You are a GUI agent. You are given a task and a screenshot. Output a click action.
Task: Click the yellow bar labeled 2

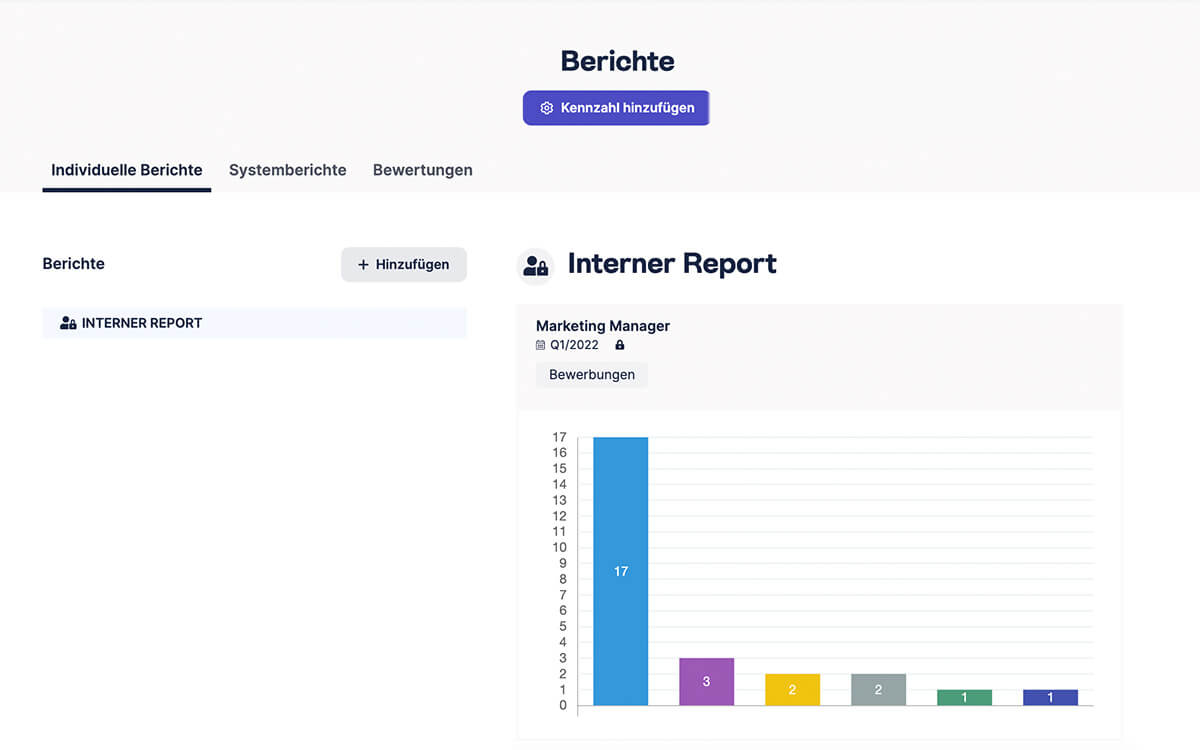[792, 689]
